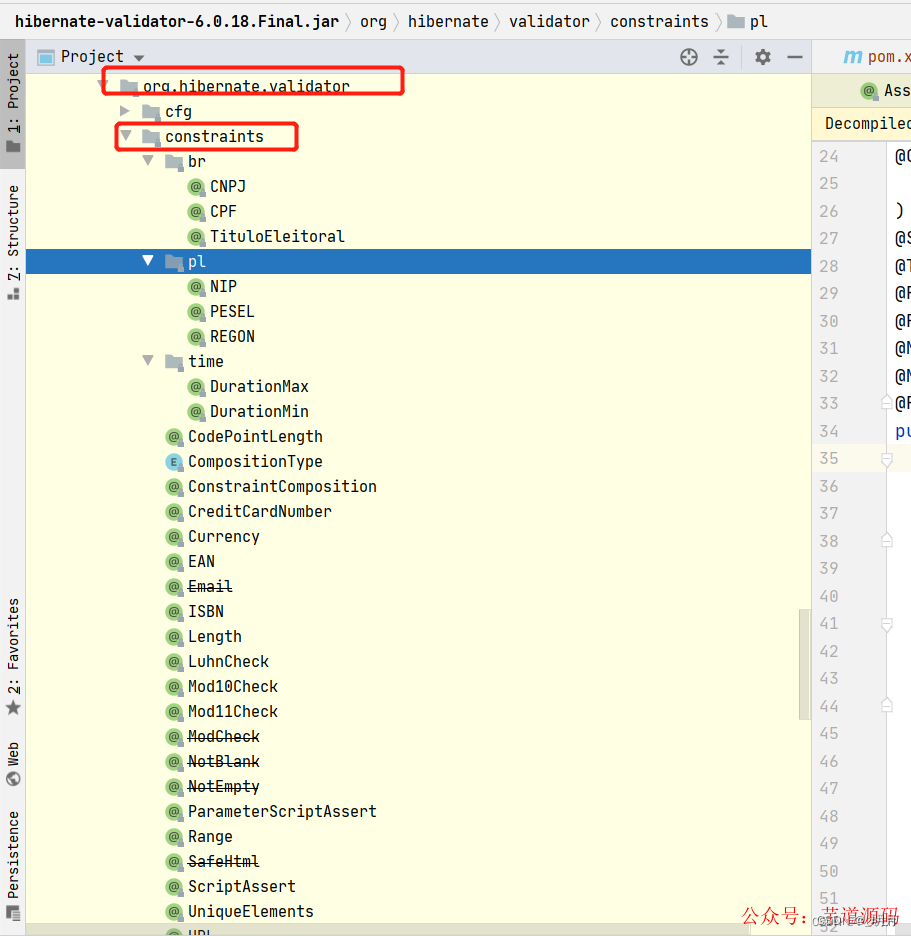Click the deprecated Email annotation icon

pos(174,587)
